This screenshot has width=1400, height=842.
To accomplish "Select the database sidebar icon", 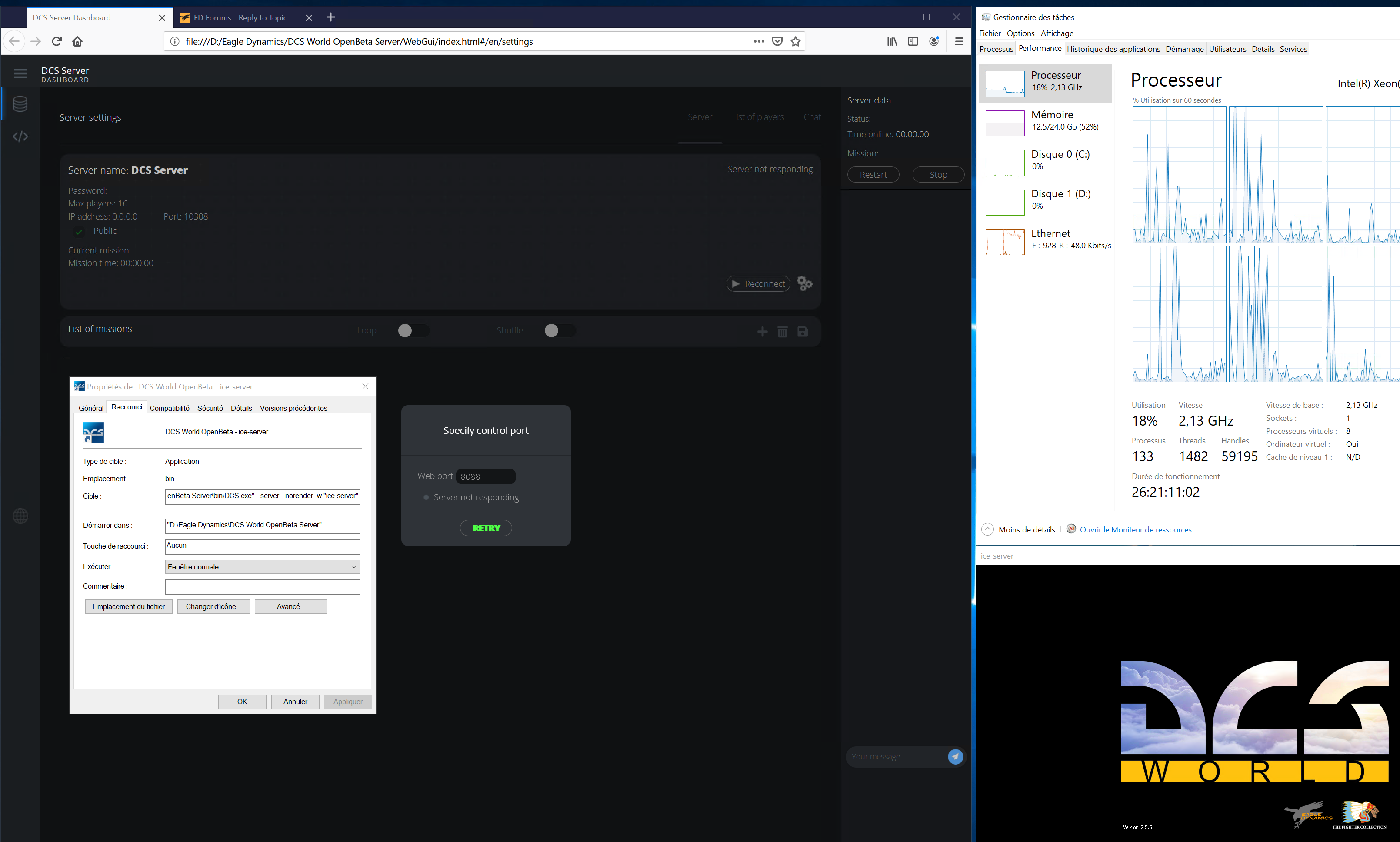I will tap(20, 104).
